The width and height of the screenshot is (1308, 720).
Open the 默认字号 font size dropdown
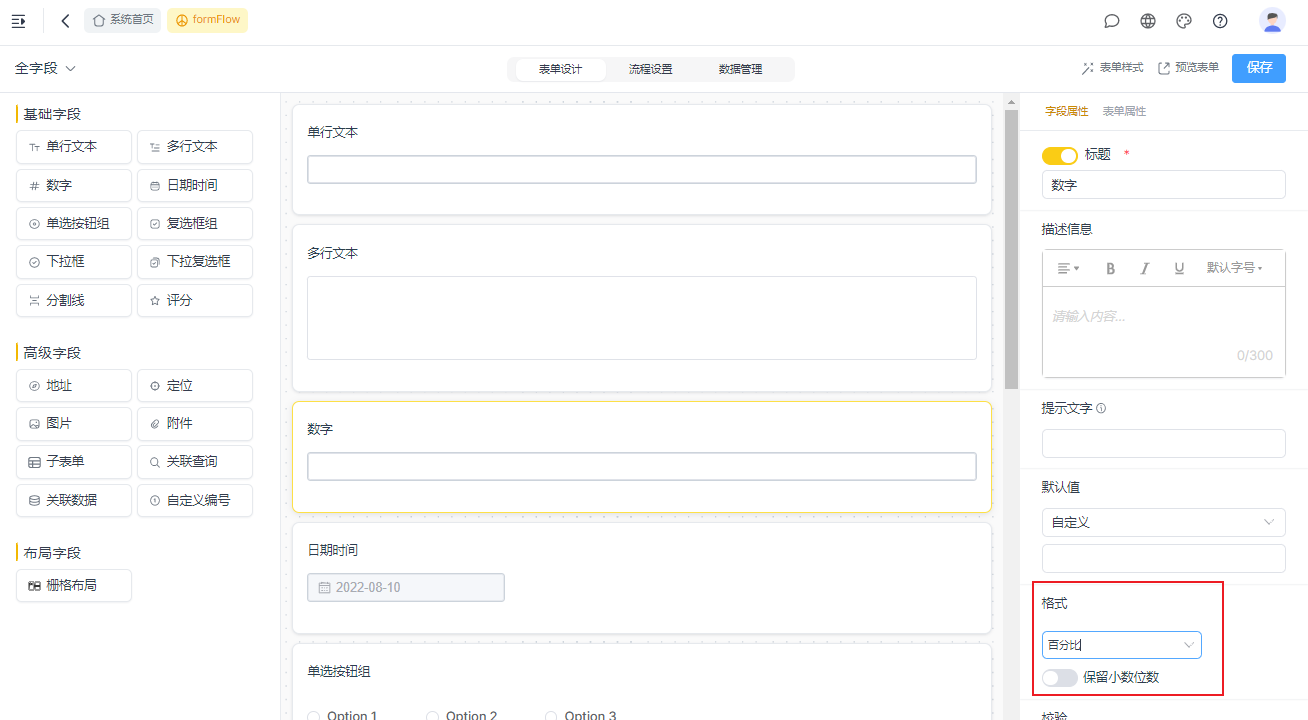[1235, 268]
